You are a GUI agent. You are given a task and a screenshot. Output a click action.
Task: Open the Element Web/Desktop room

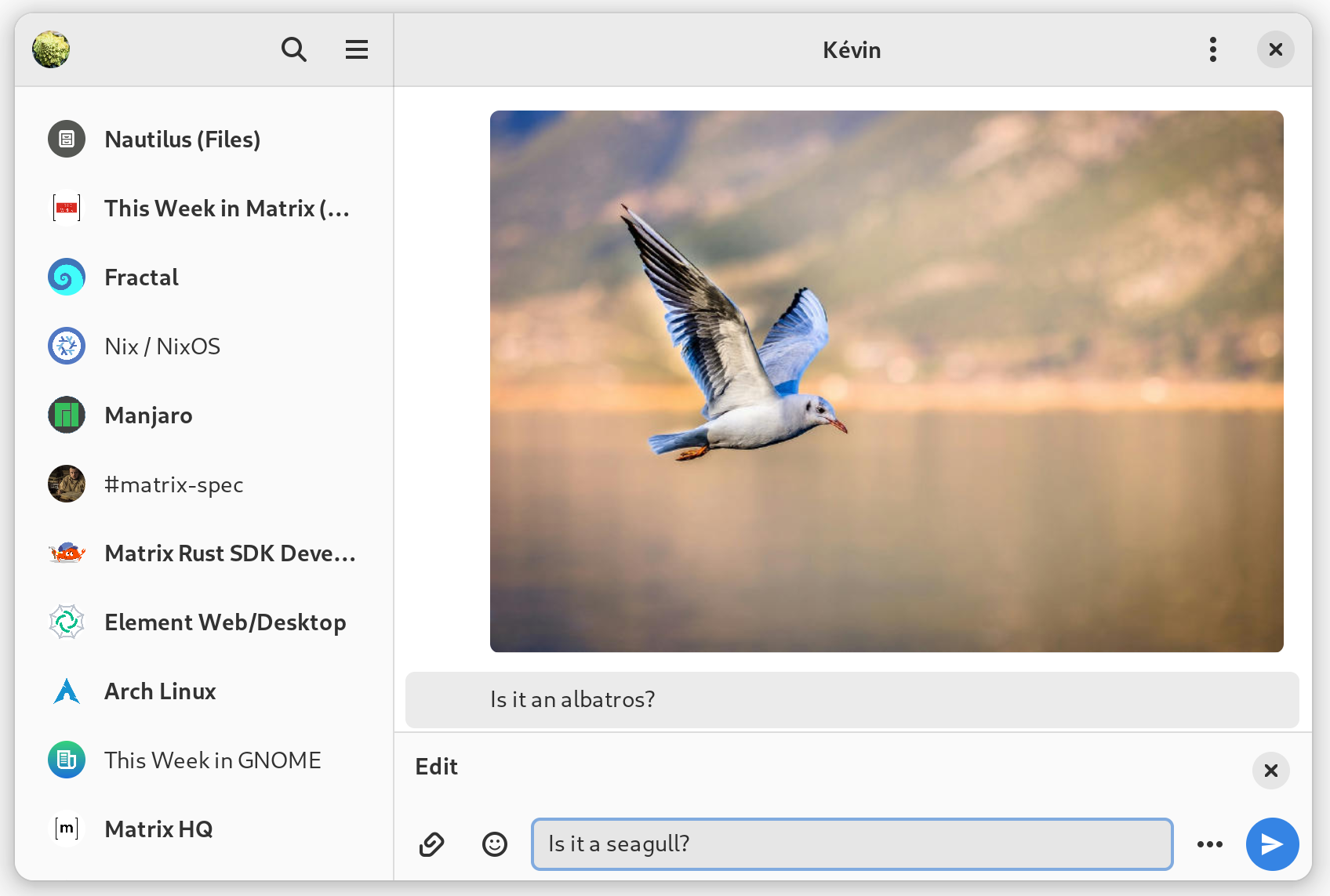[x=225, y=622]
